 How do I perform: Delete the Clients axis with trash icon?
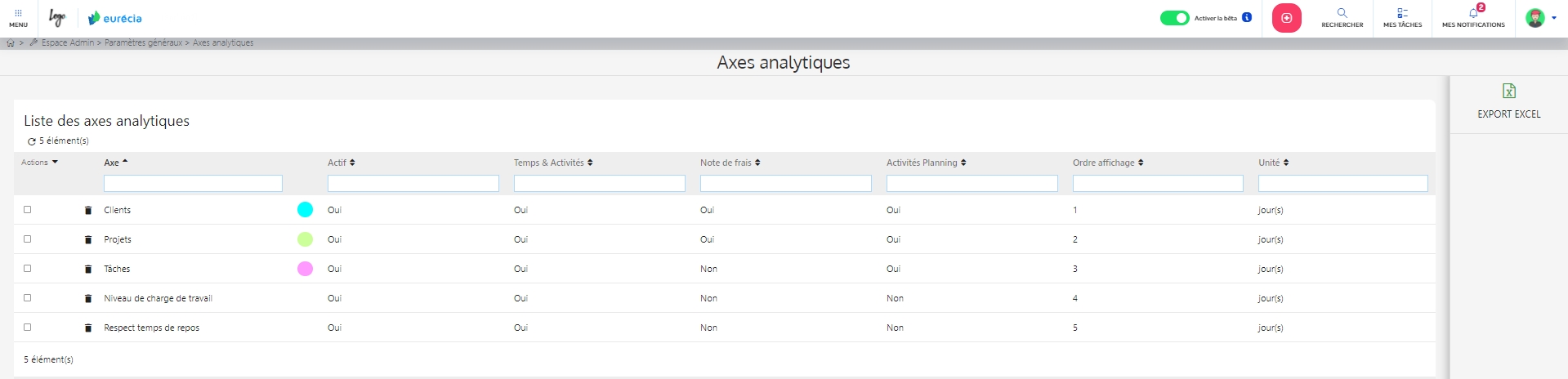pos(88,211)
